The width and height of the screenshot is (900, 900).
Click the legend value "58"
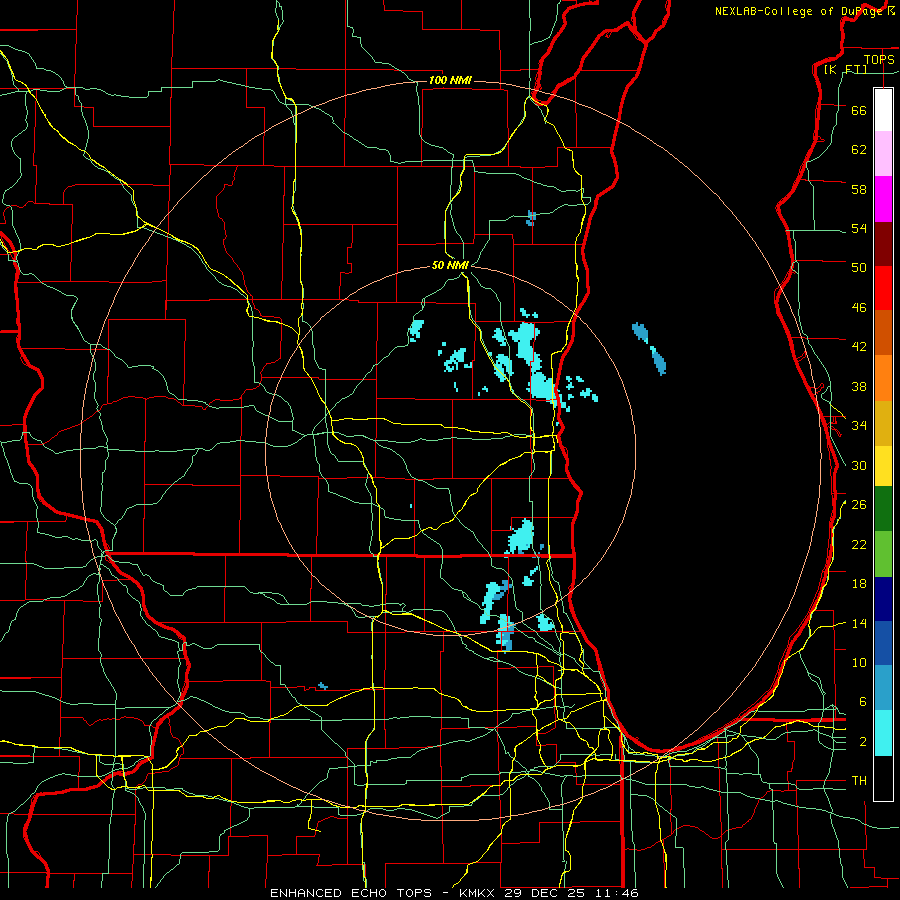[x=859, y=189]
